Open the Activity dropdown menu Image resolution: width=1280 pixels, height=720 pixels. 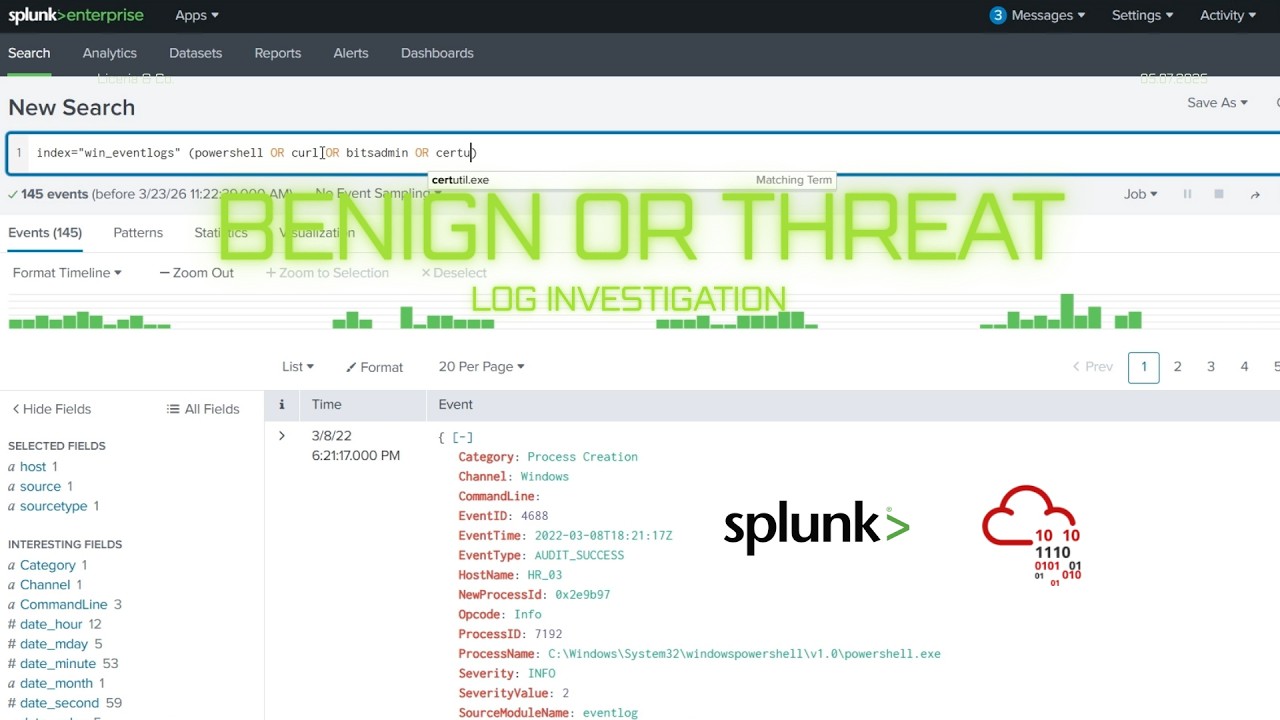1228,15
